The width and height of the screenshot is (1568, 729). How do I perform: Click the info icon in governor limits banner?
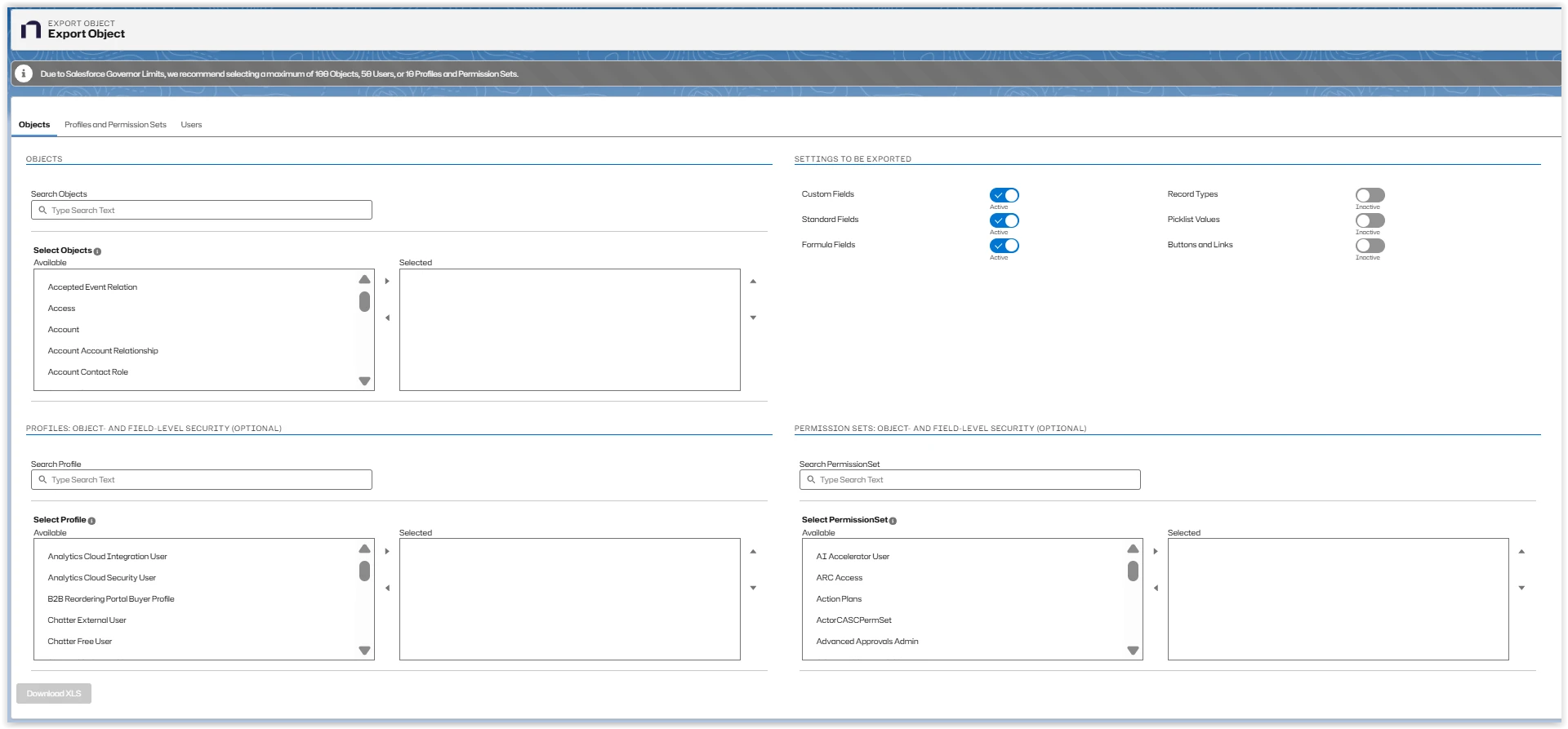click(x=24, y=73)
